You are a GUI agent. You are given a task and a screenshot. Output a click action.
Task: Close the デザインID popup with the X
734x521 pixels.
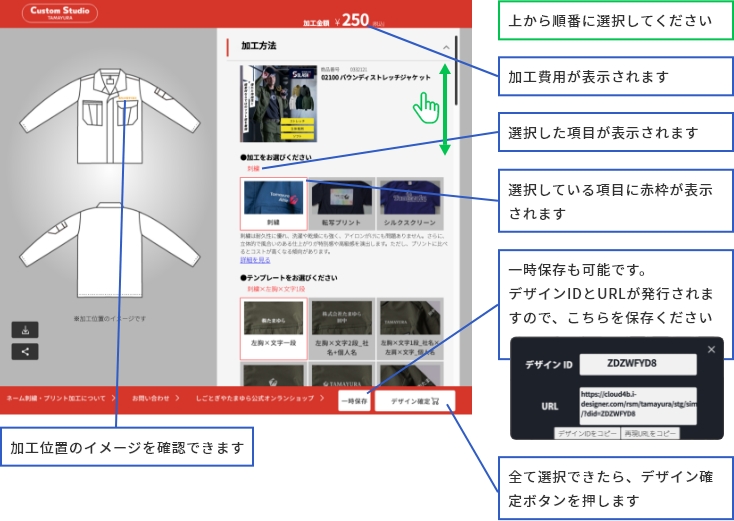pyautogui.click(x=711, y=349)
